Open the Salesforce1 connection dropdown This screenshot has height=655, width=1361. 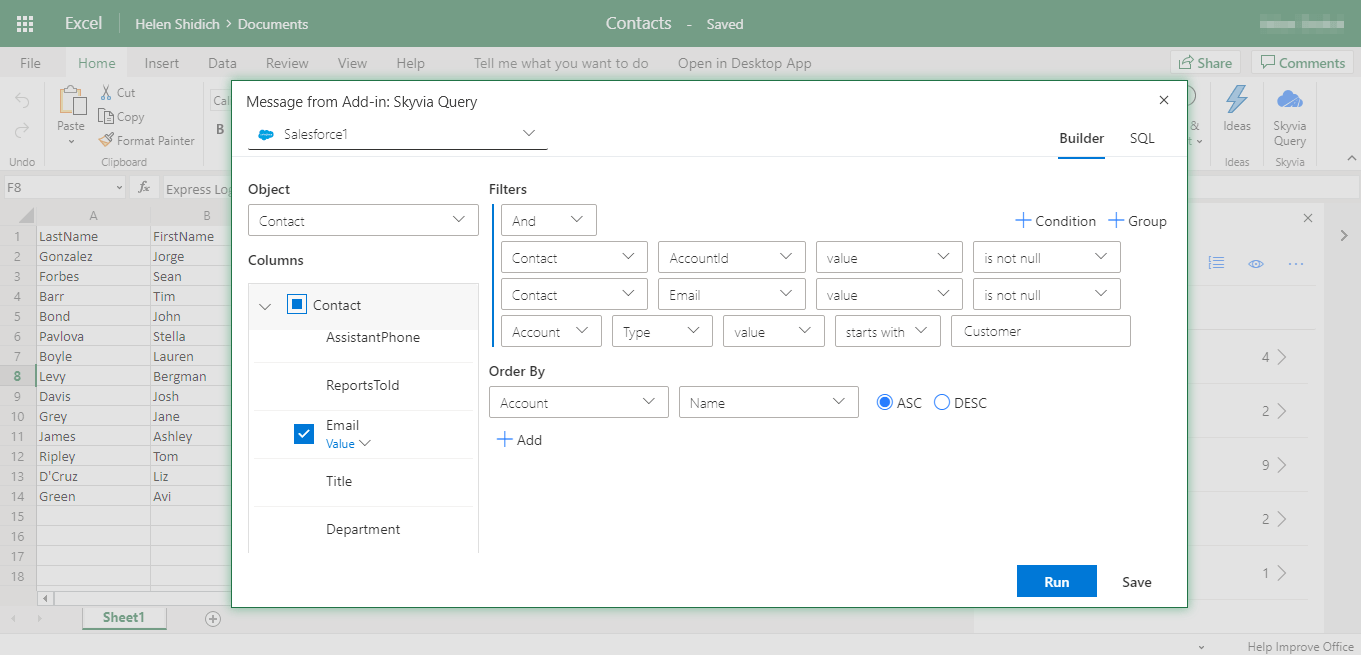[x=529, y=132]
